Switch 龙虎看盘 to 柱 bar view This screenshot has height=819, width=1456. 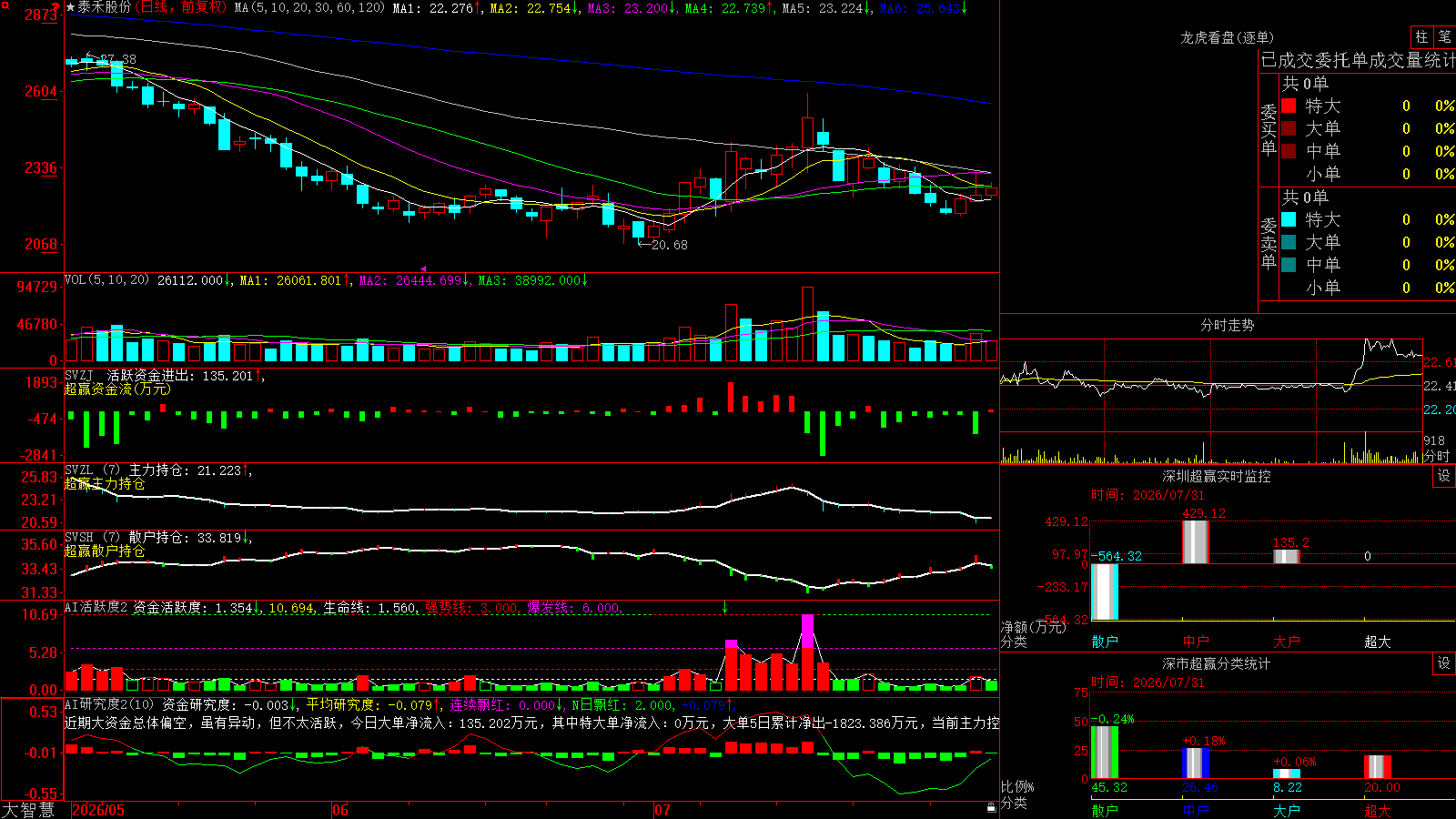1421,37
